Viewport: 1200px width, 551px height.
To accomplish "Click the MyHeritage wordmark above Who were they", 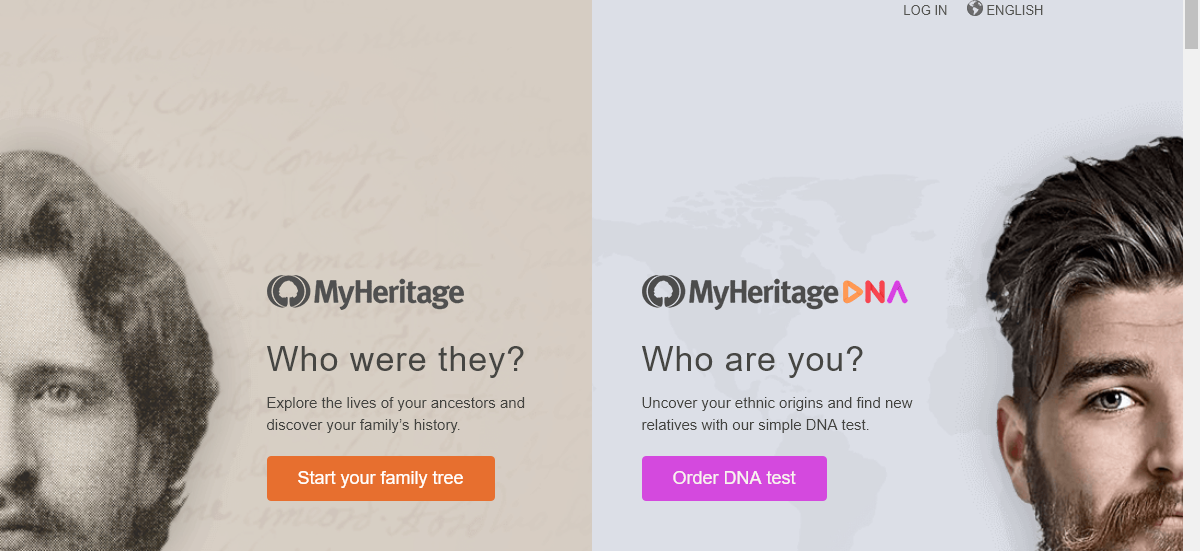I will coord(389,293).
